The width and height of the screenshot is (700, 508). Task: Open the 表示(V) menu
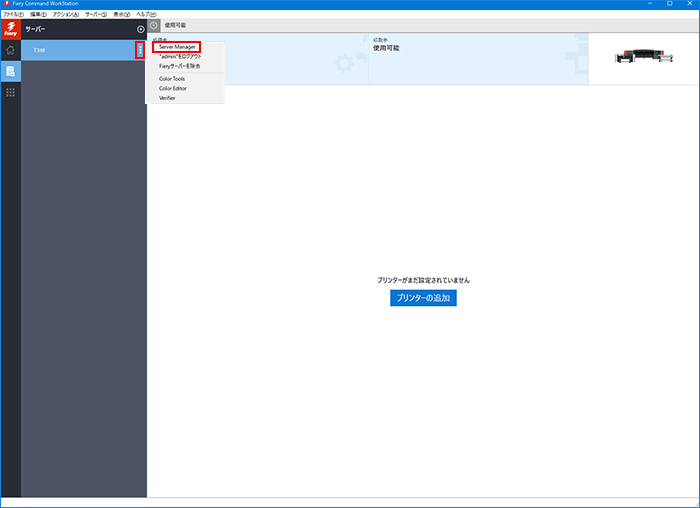point(121,14)
